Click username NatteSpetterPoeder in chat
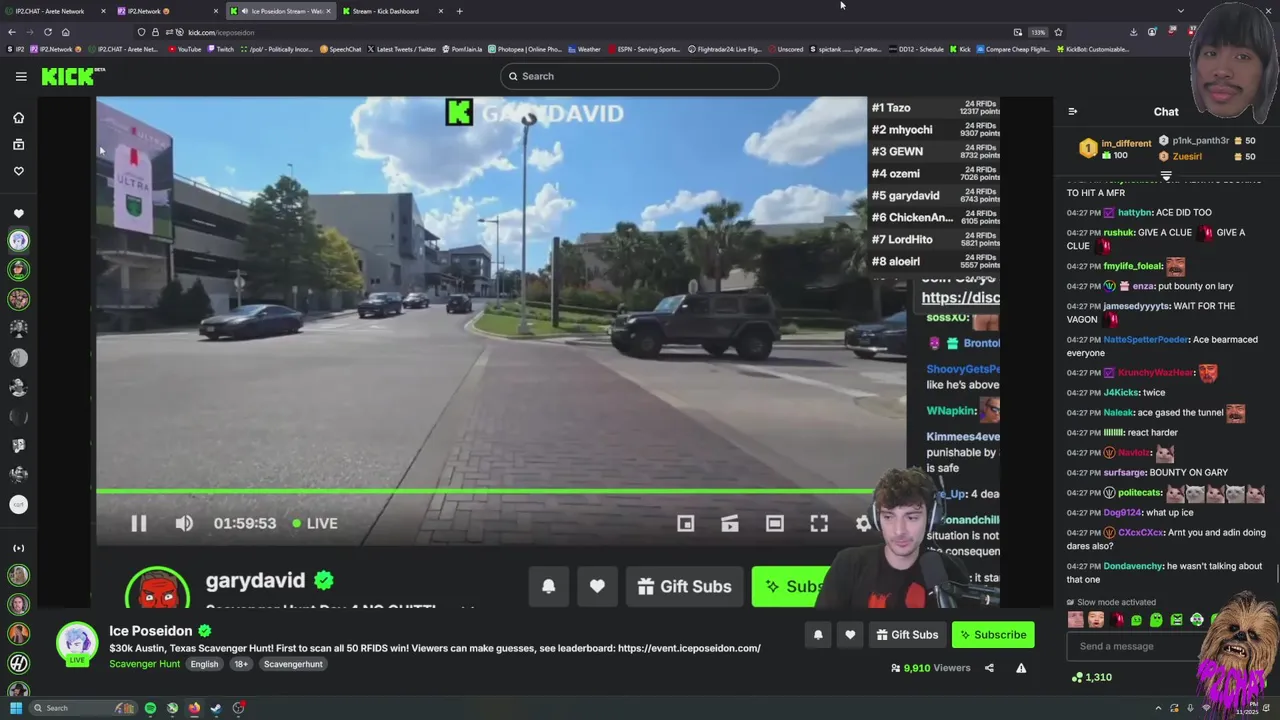 (1146, 340)
